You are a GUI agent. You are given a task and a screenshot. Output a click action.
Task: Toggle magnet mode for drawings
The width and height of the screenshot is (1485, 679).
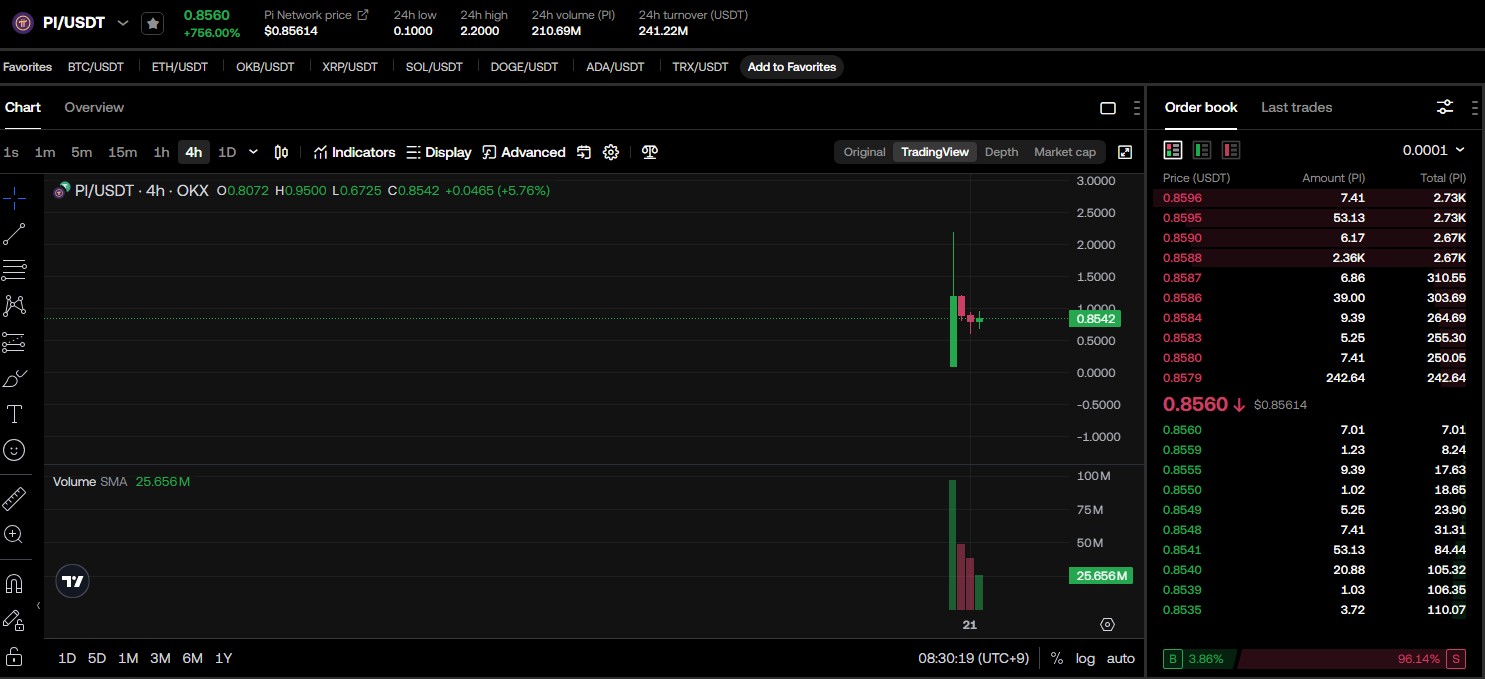[x=14, y=583]
